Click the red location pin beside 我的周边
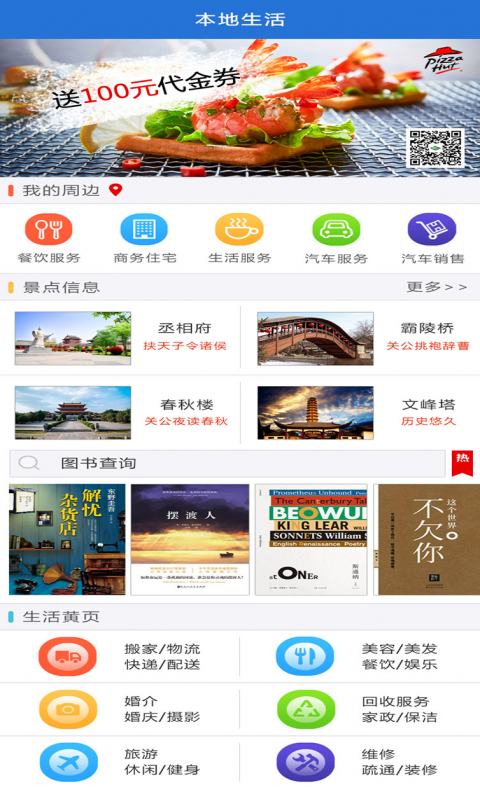Screen dimensions: 480x787 pyautogui.click(x=115, y=190)
